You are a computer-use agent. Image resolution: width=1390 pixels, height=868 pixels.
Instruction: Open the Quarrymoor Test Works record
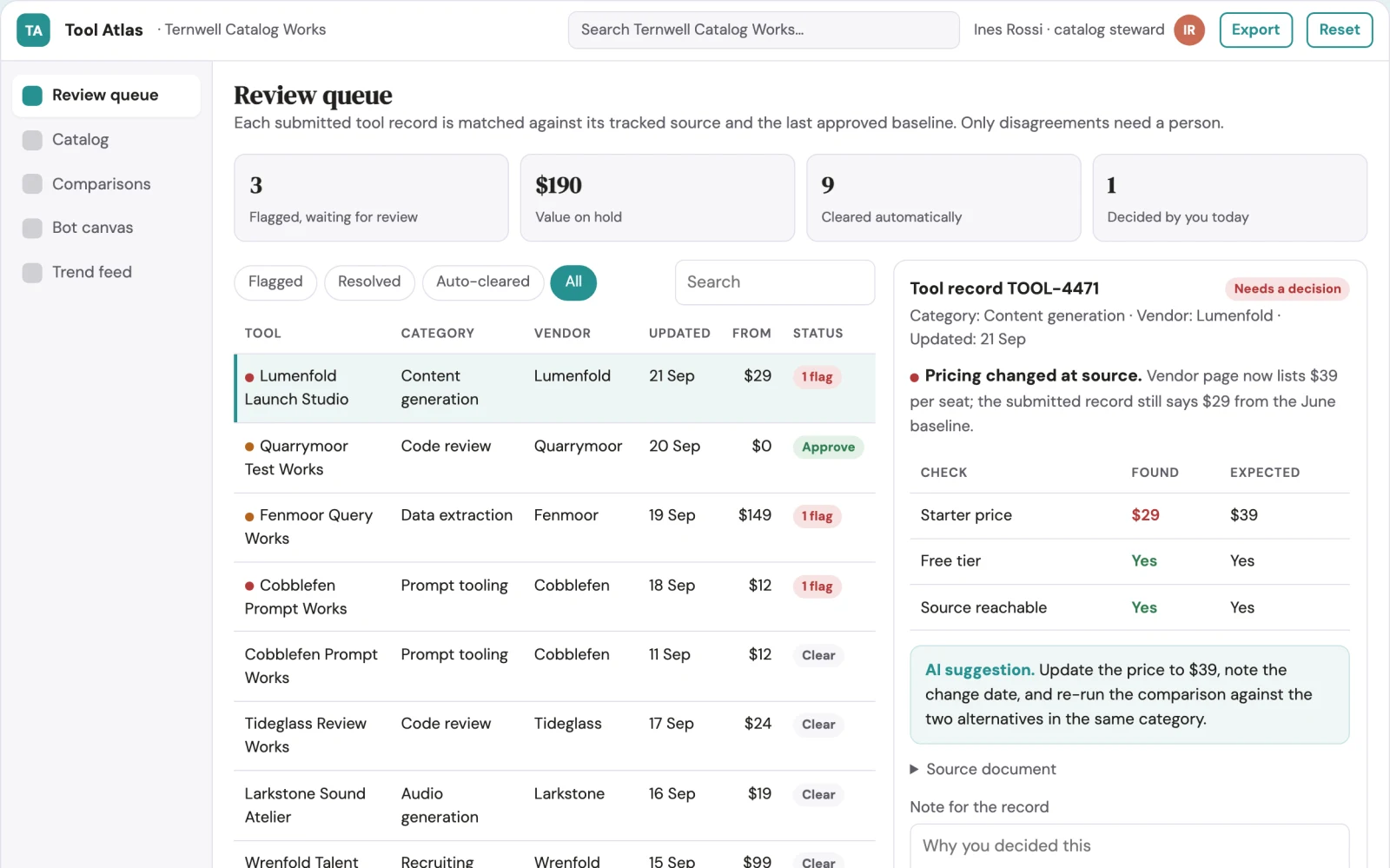point(554,458)
